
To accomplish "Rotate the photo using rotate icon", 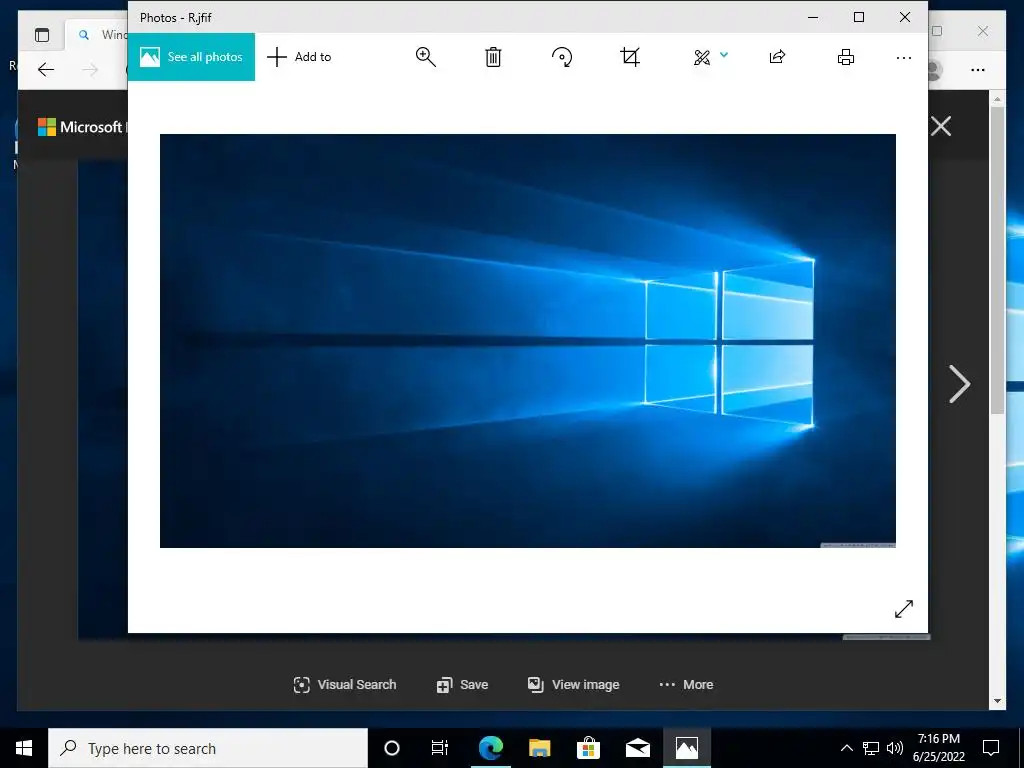I will click(562, 57).
